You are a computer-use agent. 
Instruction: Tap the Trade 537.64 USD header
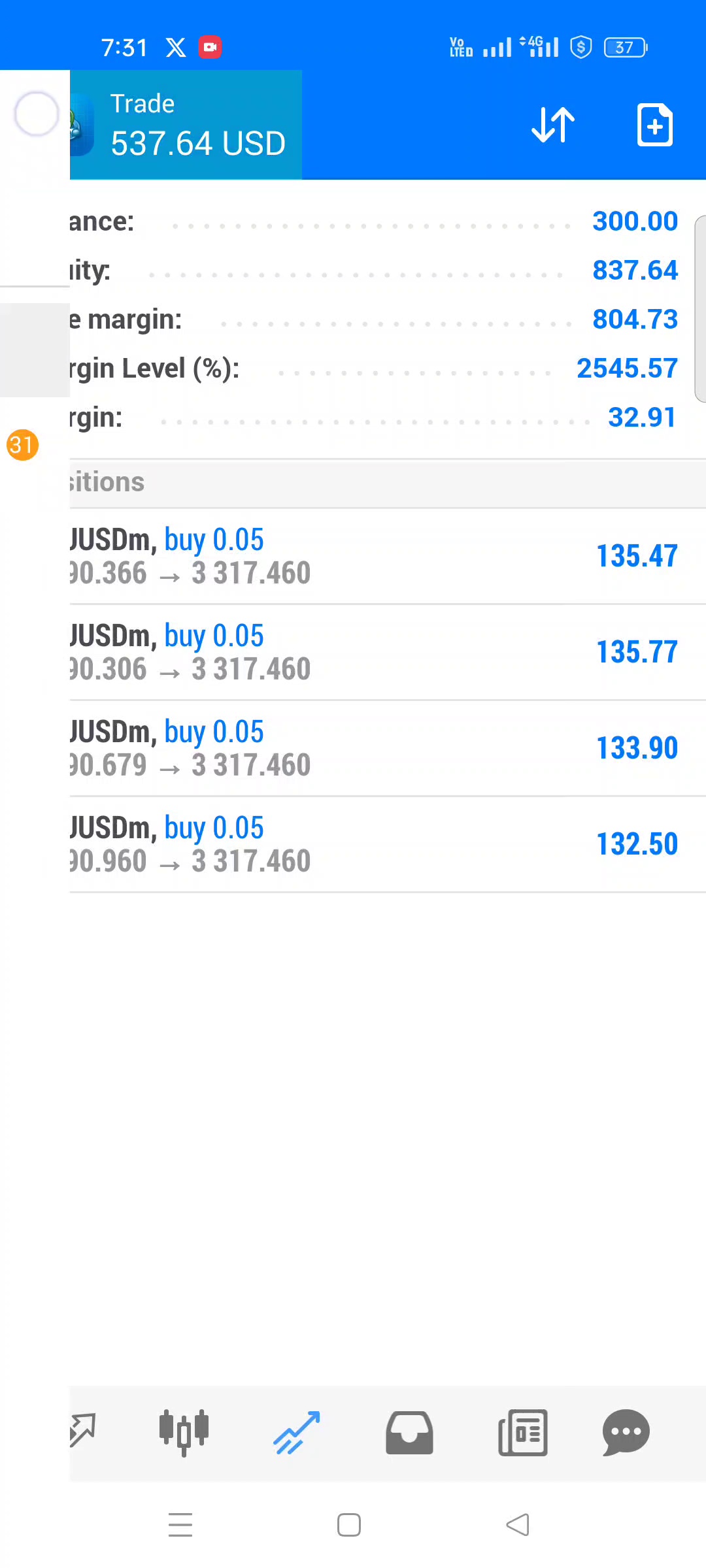tap(196, 124)
